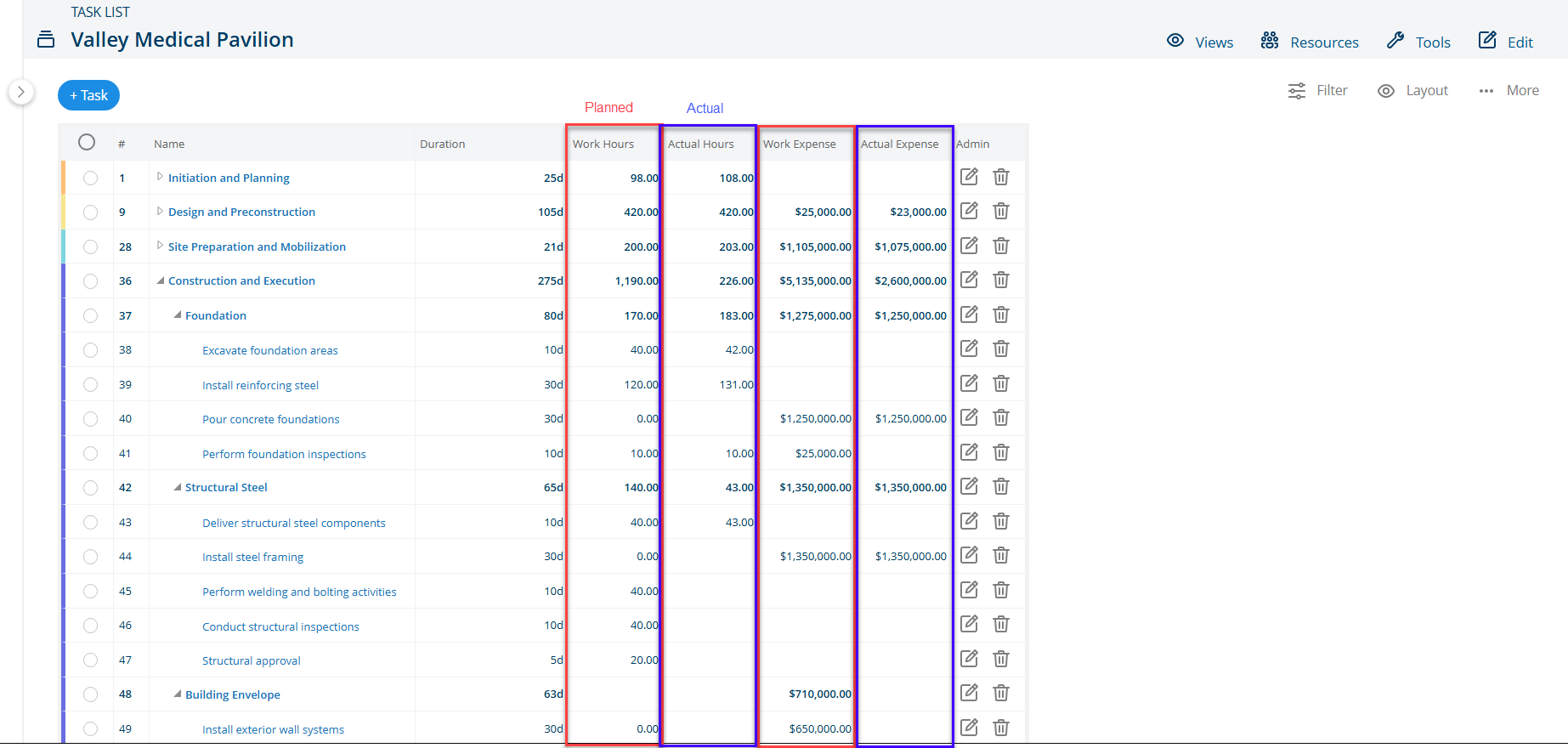1568x748 pixels.
Task: Sort by the Actual Expense column header
Action: [x=899, y=144]
